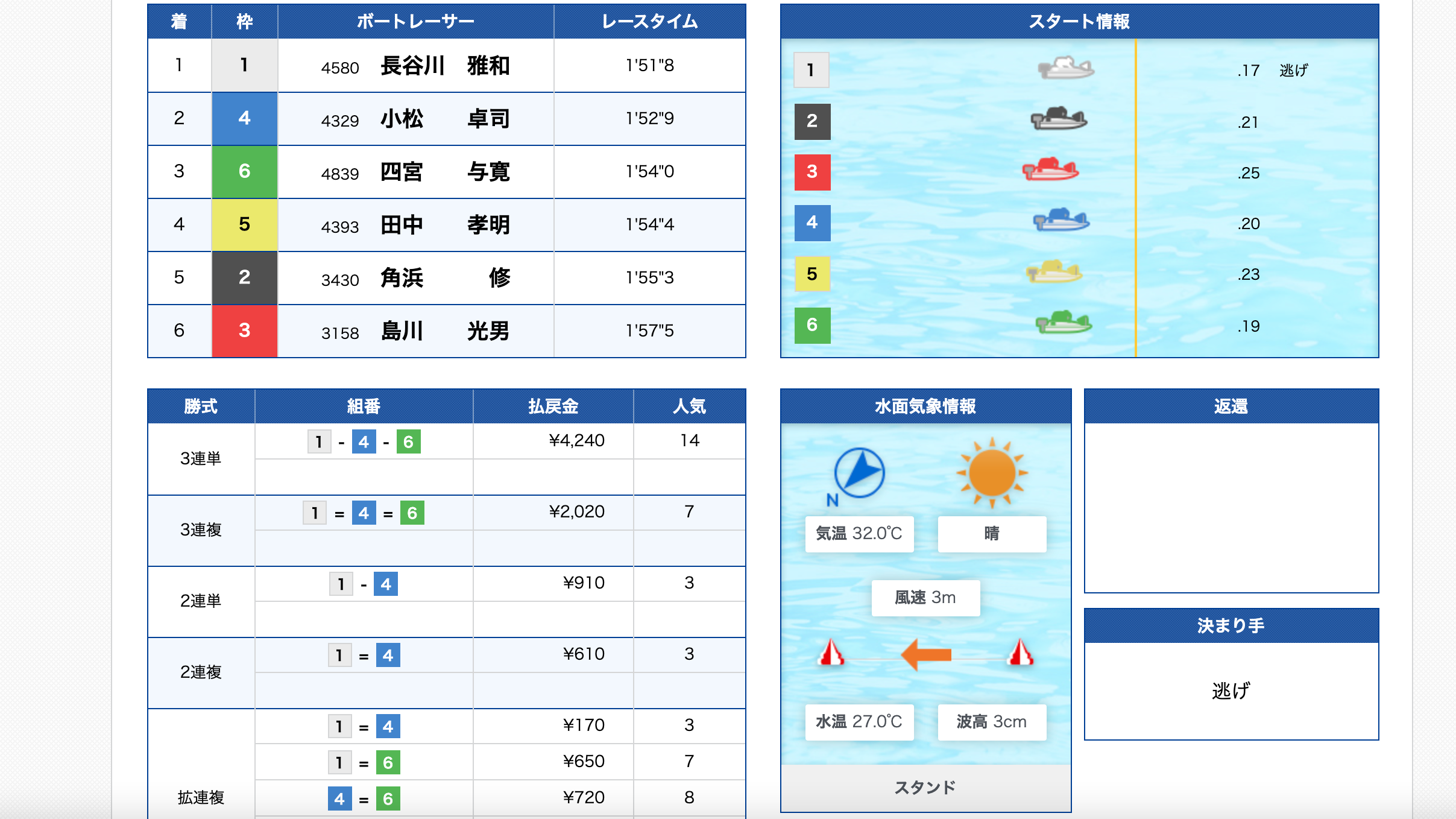Select racer 島川 光男 in results
Viewport: 1456px width, 819px height.
point(445,331)
